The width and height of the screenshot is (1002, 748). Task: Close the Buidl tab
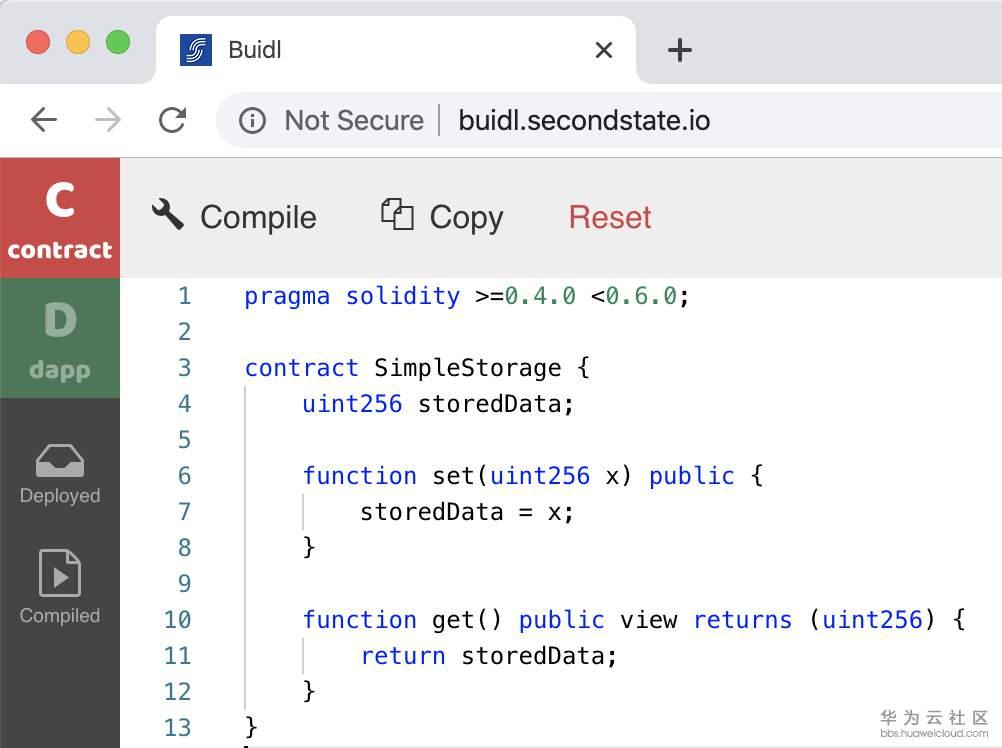[x=604, y=50]
